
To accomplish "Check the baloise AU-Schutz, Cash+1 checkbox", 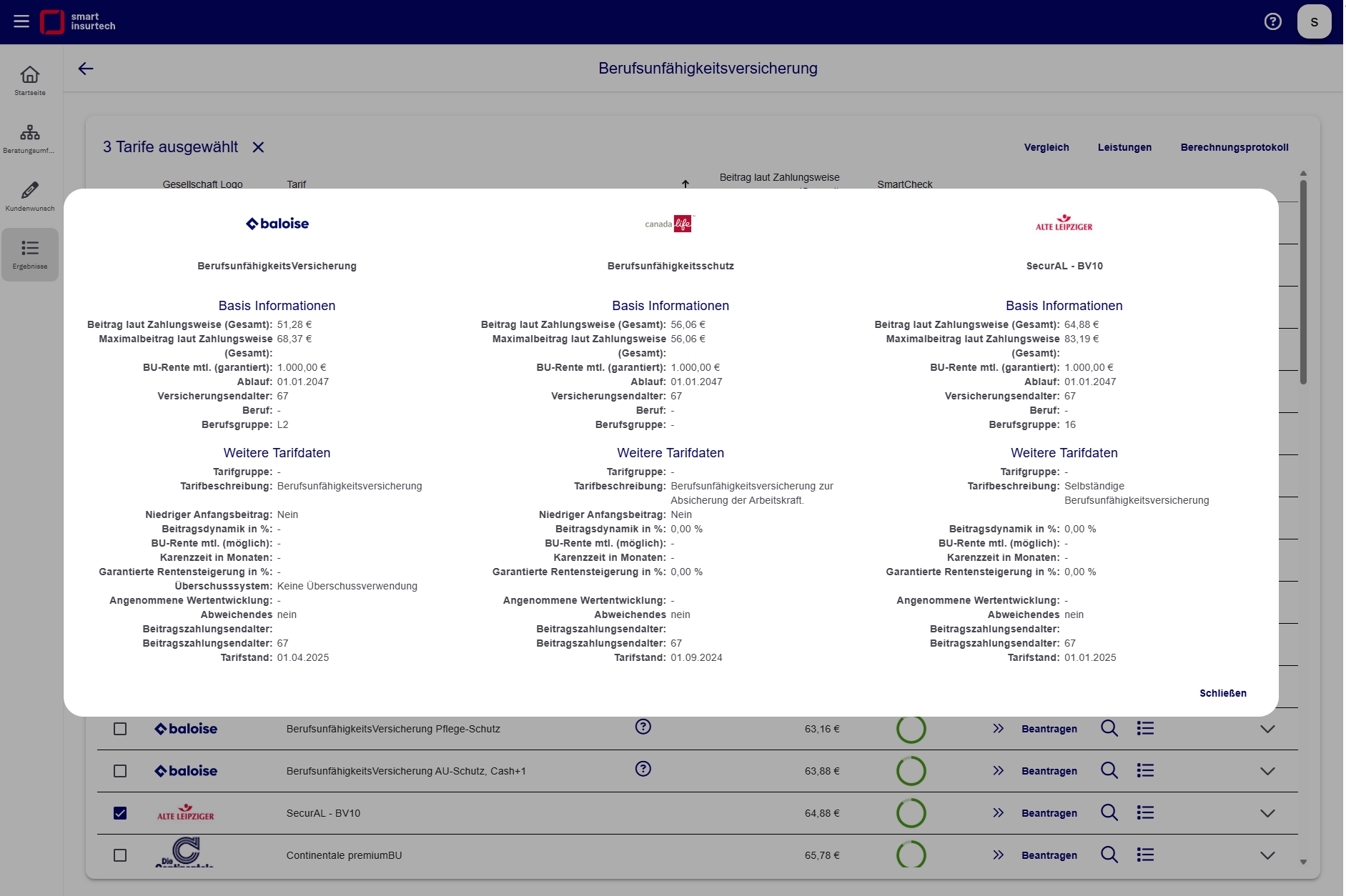I will click(x=120, y=771).
